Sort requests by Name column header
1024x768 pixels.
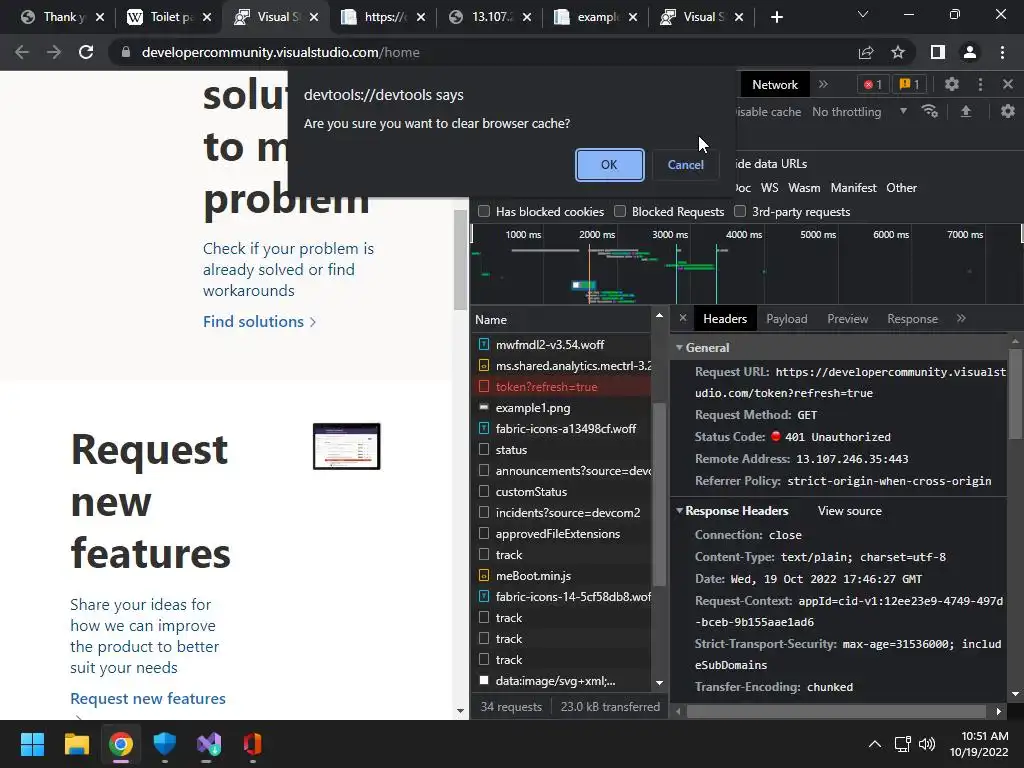tap(562, 319)
